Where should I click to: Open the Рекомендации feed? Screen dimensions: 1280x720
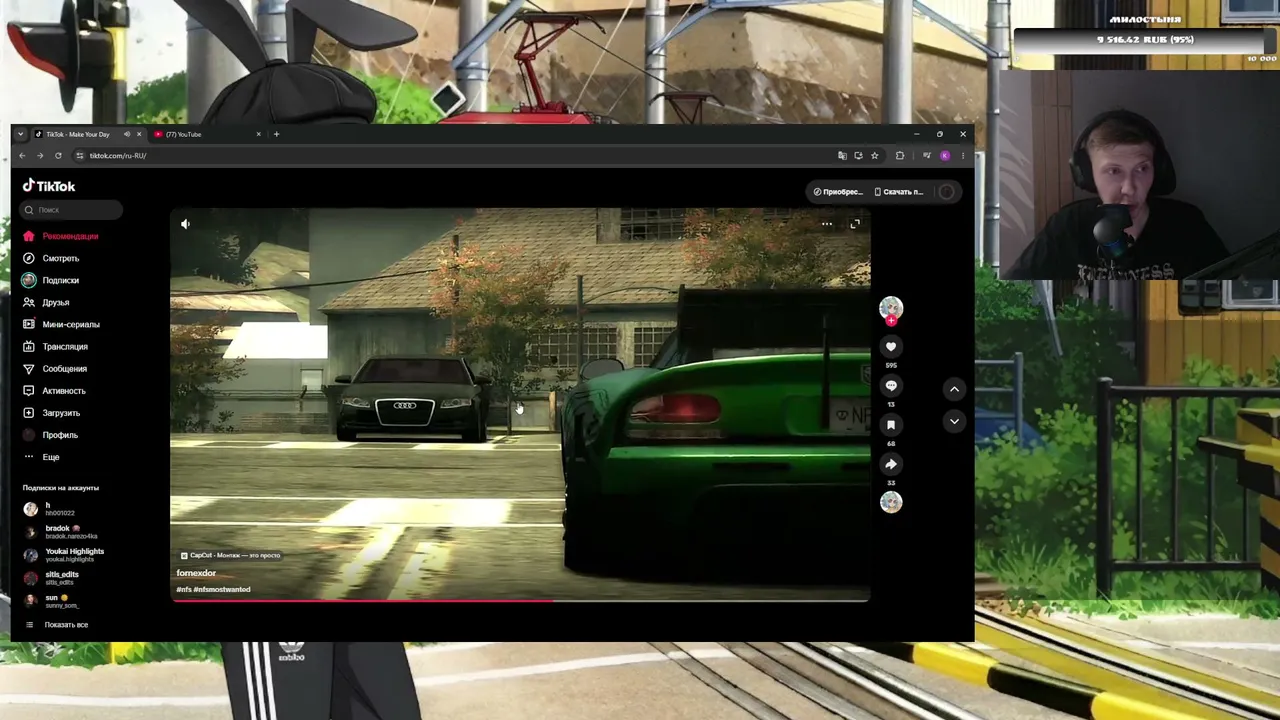click(70, 236)
